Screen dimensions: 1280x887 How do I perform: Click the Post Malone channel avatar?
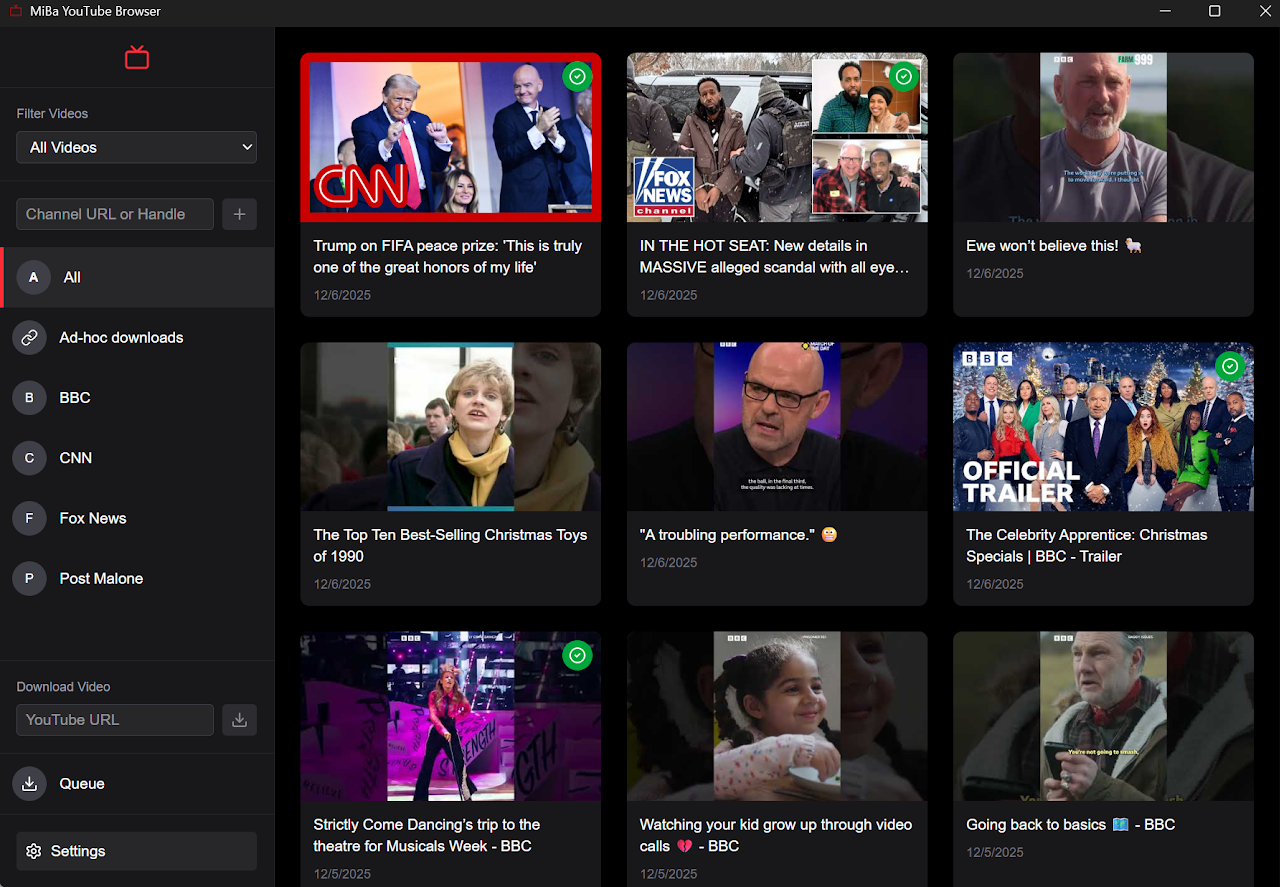(29, 578)
